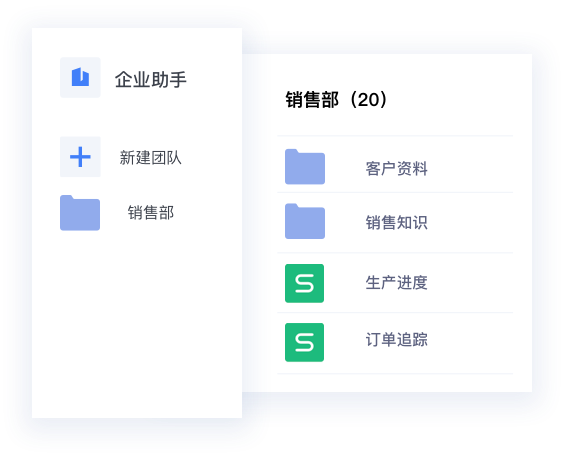The height and width of the screenshot is (458, 564).
Task: Select the 企业助手 title text
Action: 151,80
